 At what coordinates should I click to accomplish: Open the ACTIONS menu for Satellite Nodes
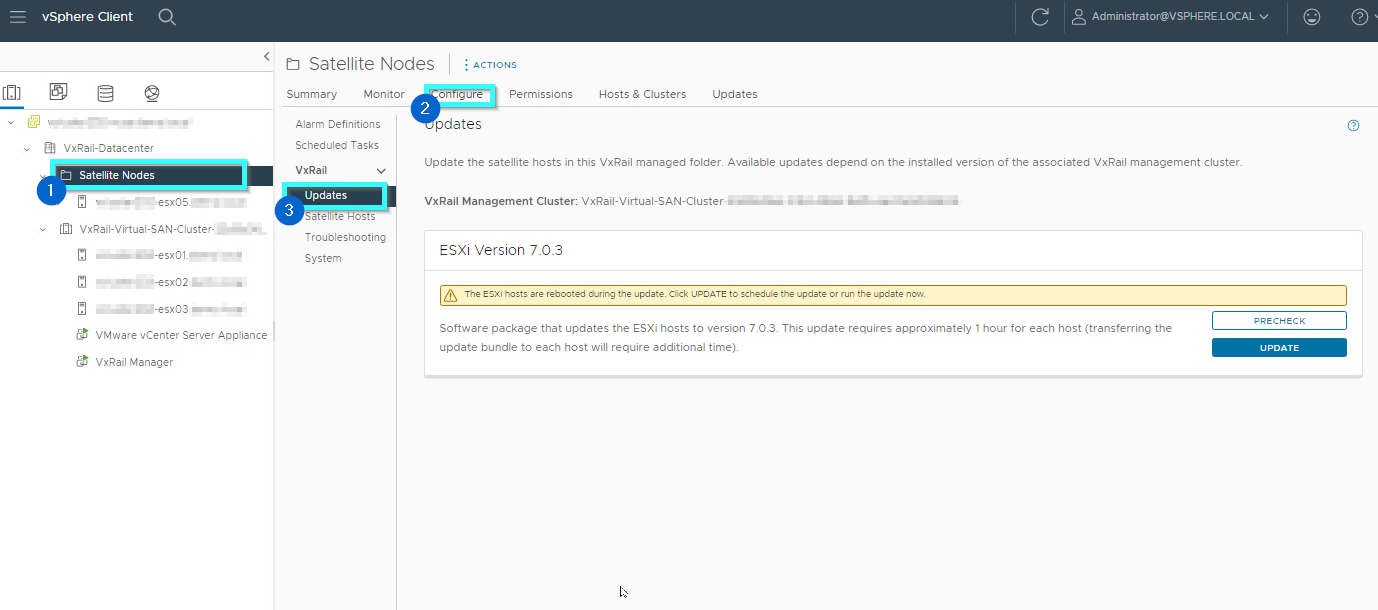490,65
